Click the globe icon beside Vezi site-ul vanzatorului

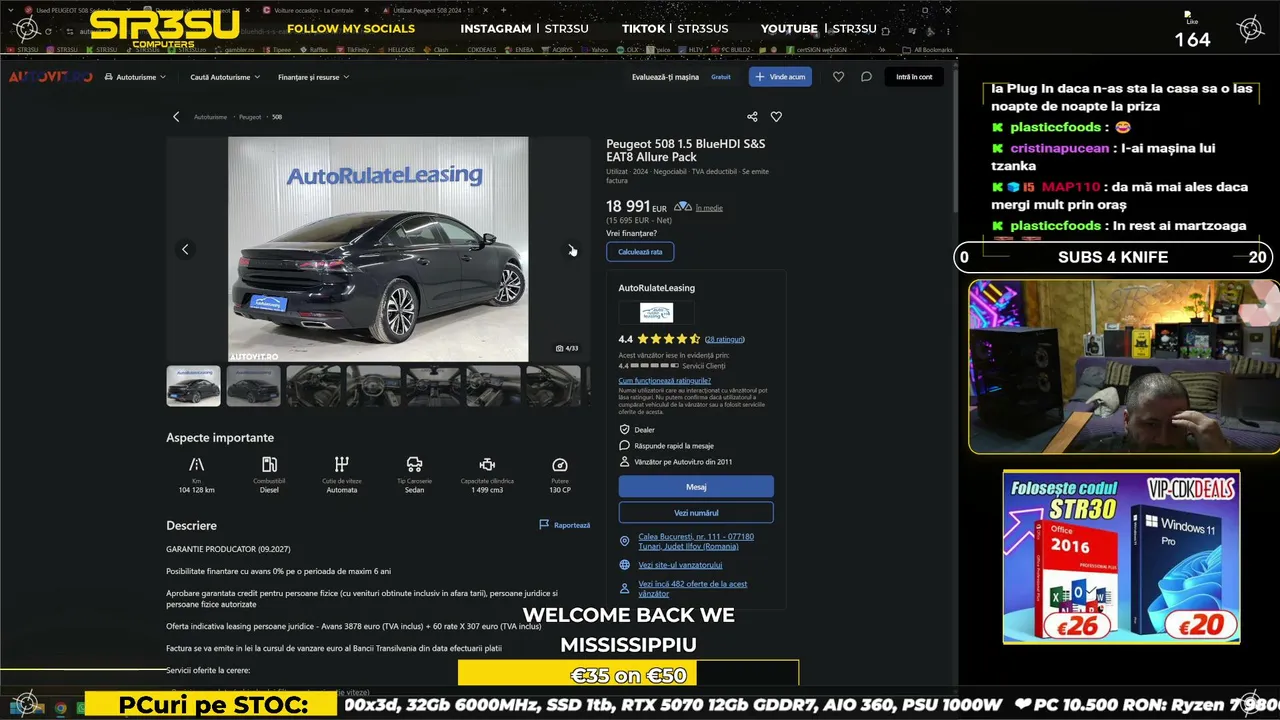[625, 565]
